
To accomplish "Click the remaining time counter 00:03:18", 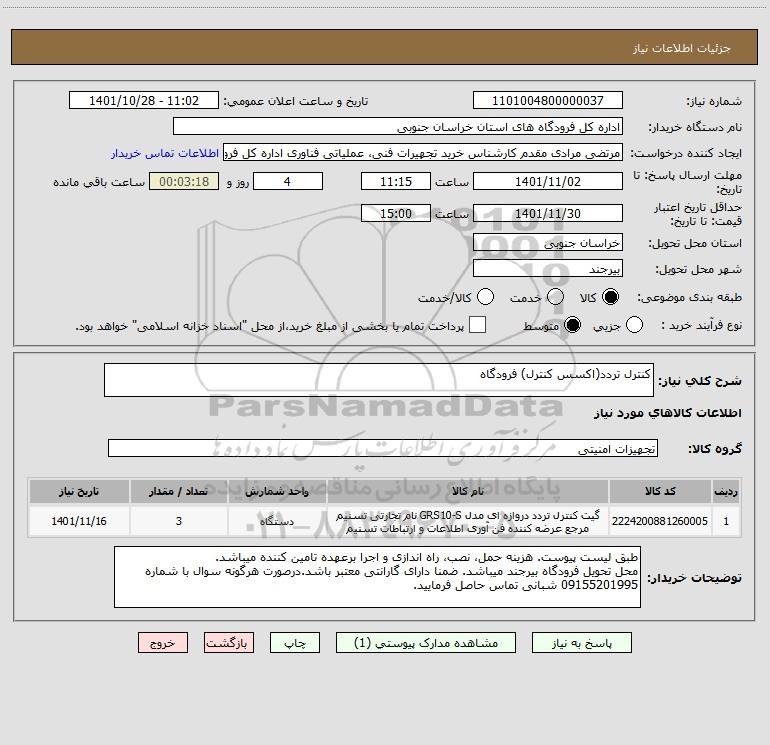I will pos(184,181).
